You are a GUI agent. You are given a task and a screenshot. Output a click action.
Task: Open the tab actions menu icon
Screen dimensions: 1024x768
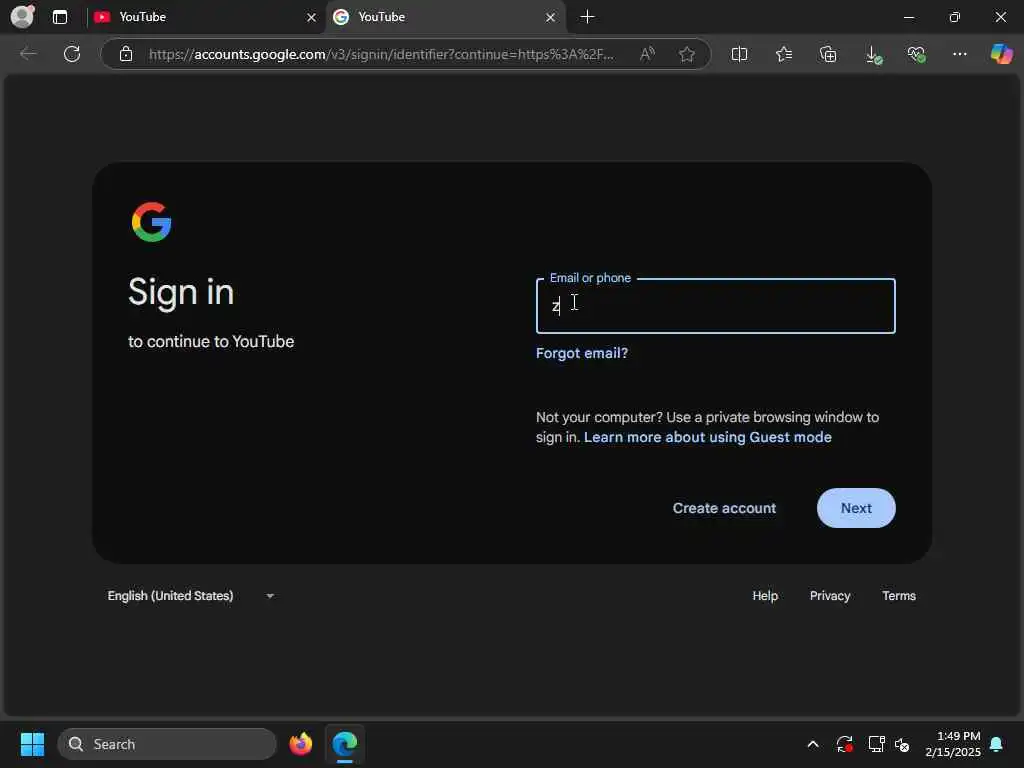(x=60, y=17)
